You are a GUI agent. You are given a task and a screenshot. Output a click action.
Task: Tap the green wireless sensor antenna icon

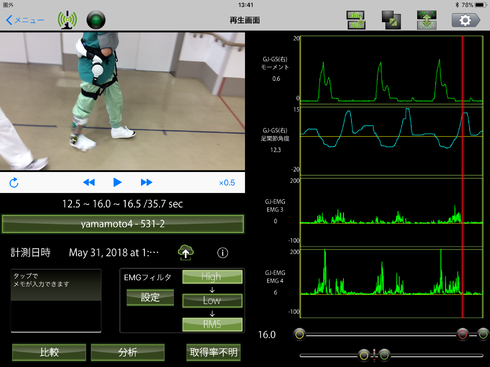[67, 20]
